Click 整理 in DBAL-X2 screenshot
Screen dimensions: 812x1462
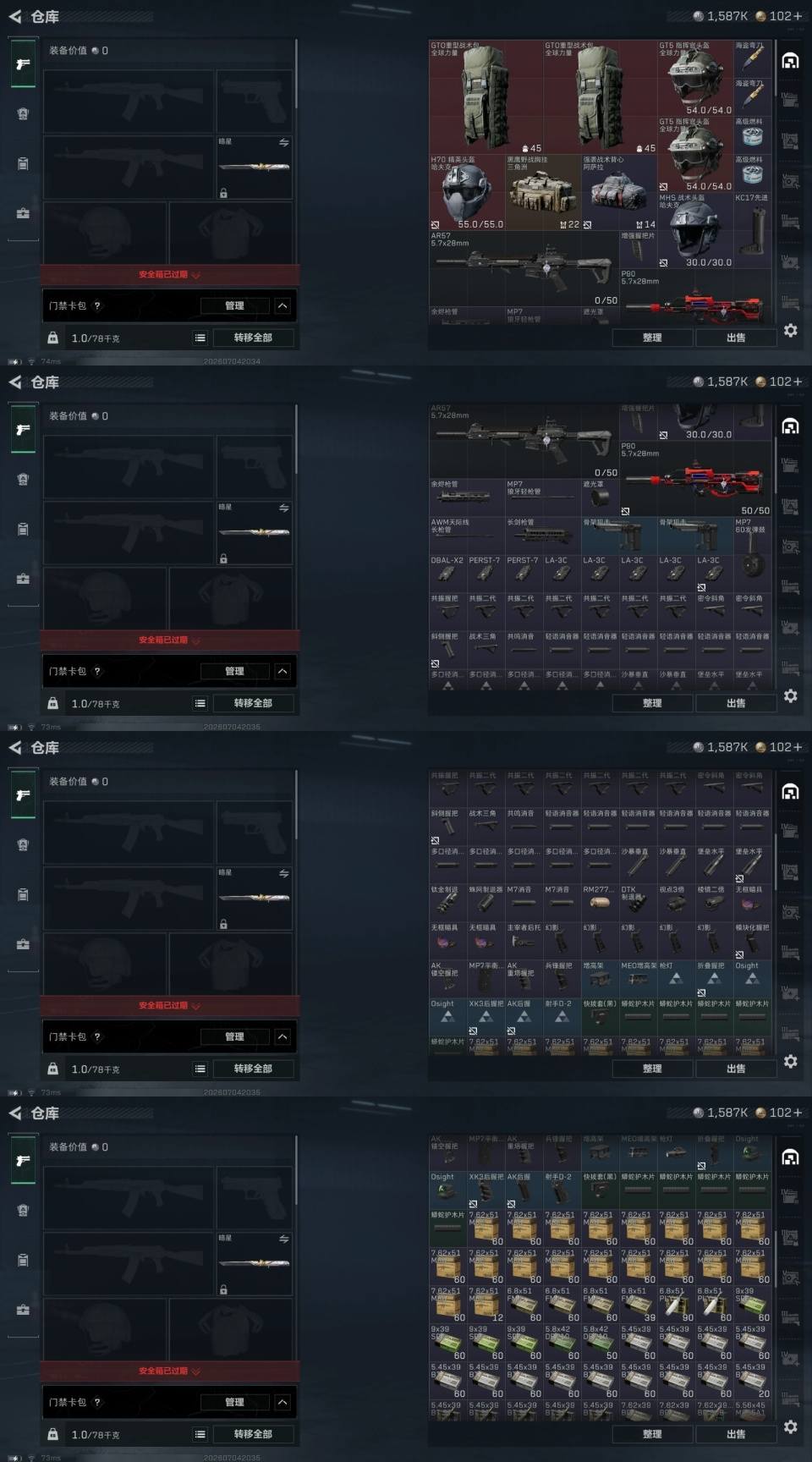[x=652, y=703]
